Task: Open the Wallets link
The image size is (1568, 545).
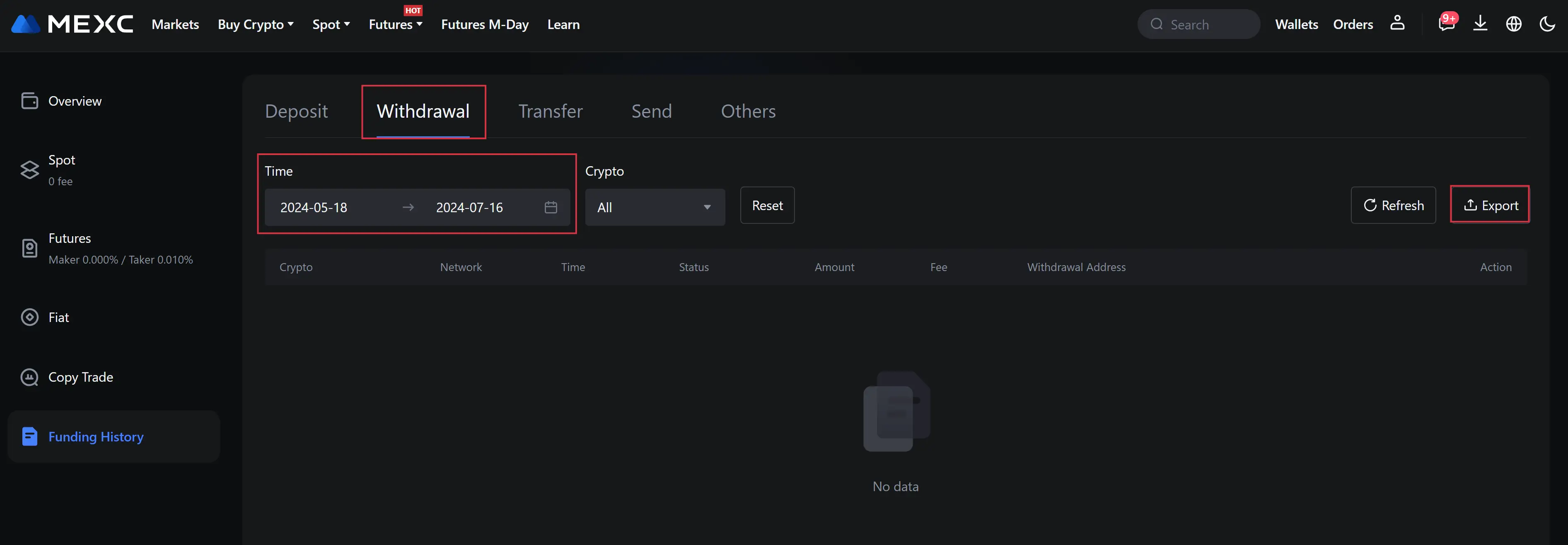Action: click(x=1296, y=24)
